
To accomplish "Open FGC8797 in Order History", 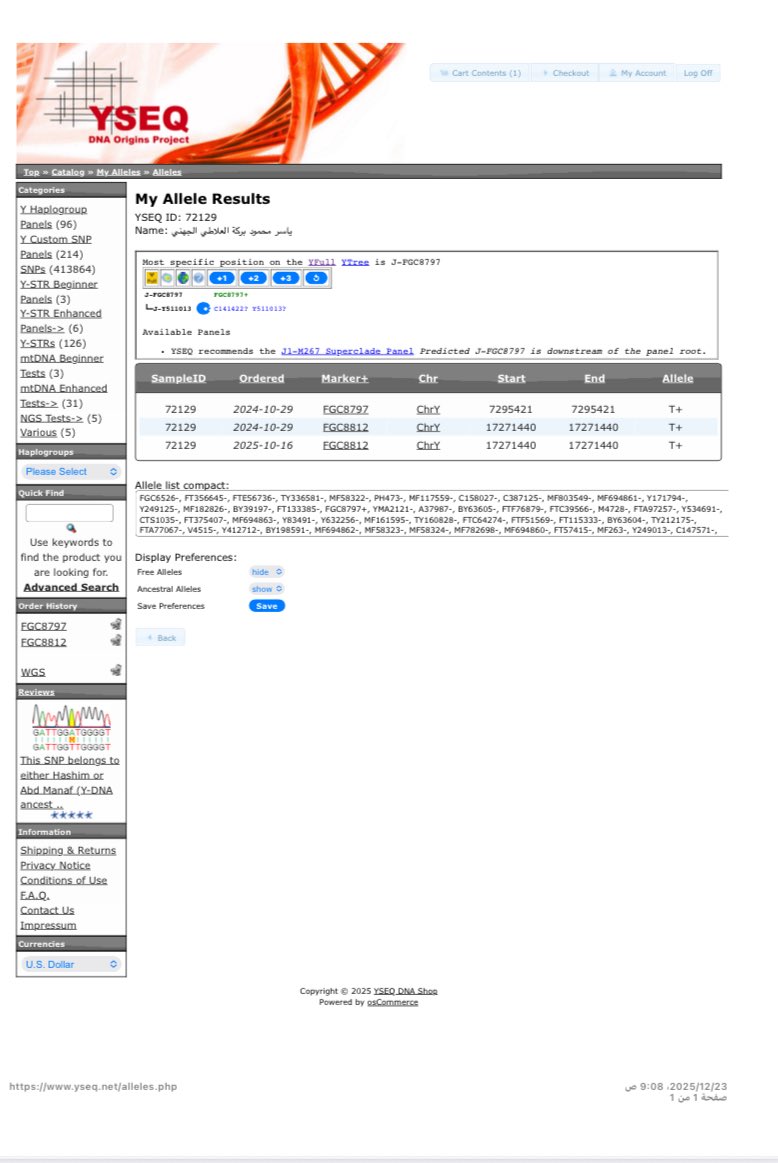I will tap(44, 626).
